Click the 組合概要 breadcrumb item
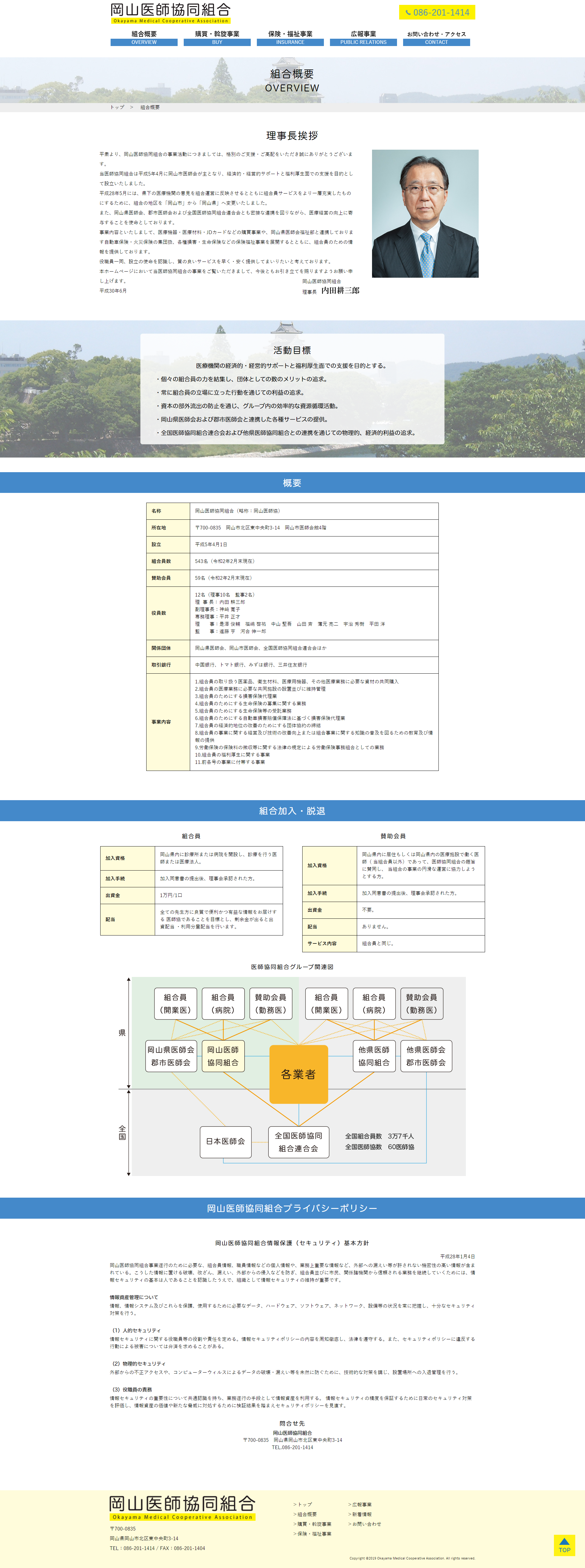This screenshot has height=1568, width=585. (150, 107)
